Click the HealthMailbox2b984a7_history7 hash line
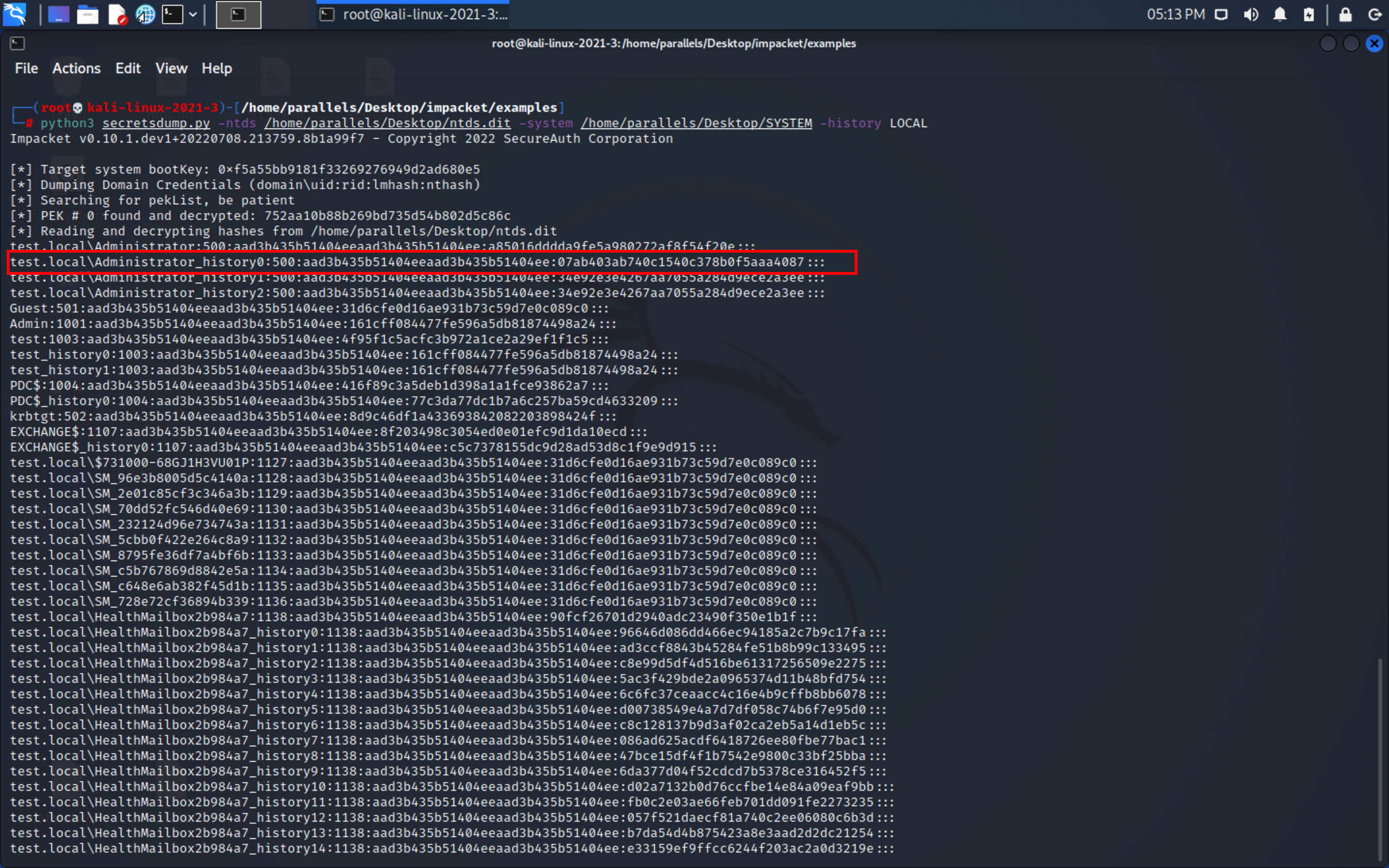Image resolution: width=1389 pixels, height=868 pixels. coord(448,741)
